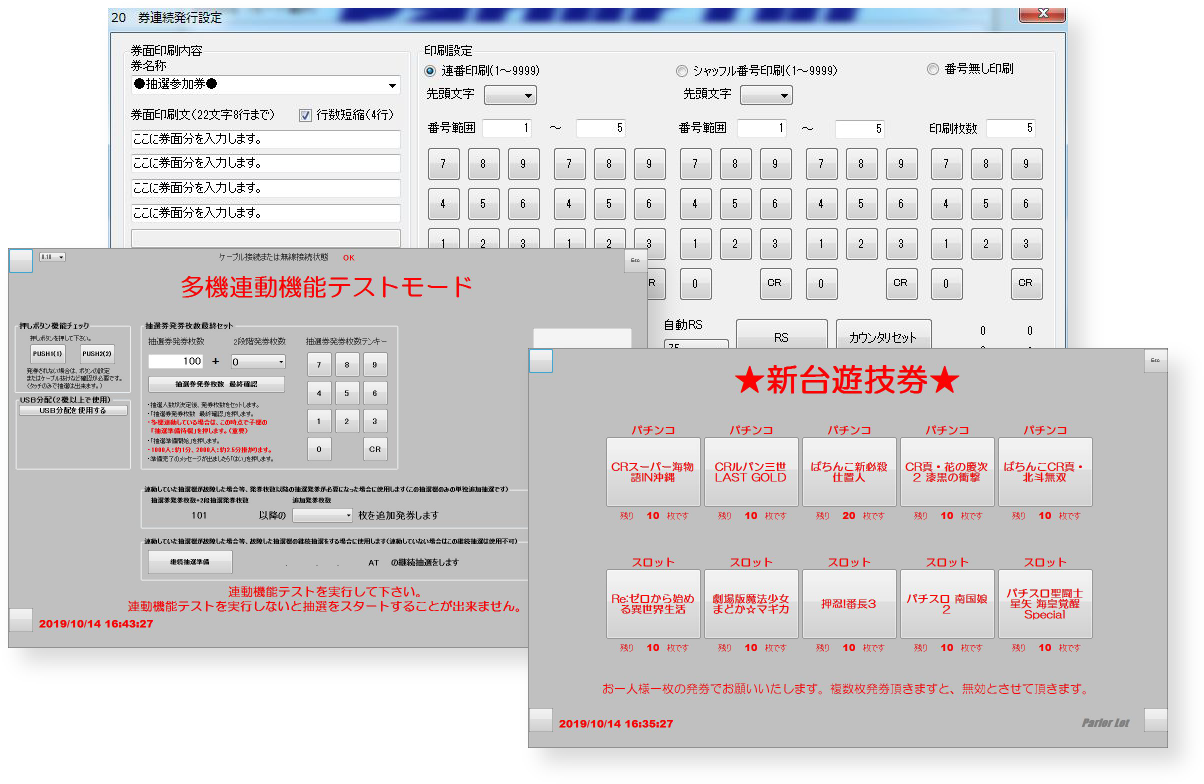The image size is (1204, 784).
Task: Click the 抽選券発券枚数 field showing 100
Action: point(176,361)
